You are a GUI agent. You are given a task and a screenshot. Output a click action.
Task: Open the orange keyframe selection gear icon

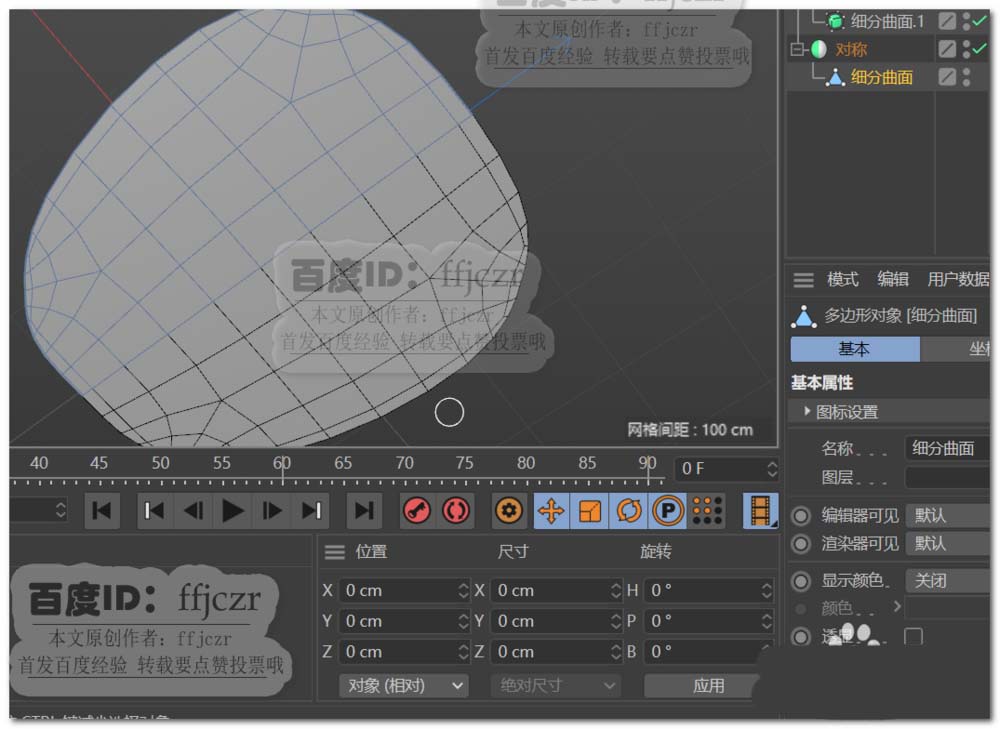(508, 511)
